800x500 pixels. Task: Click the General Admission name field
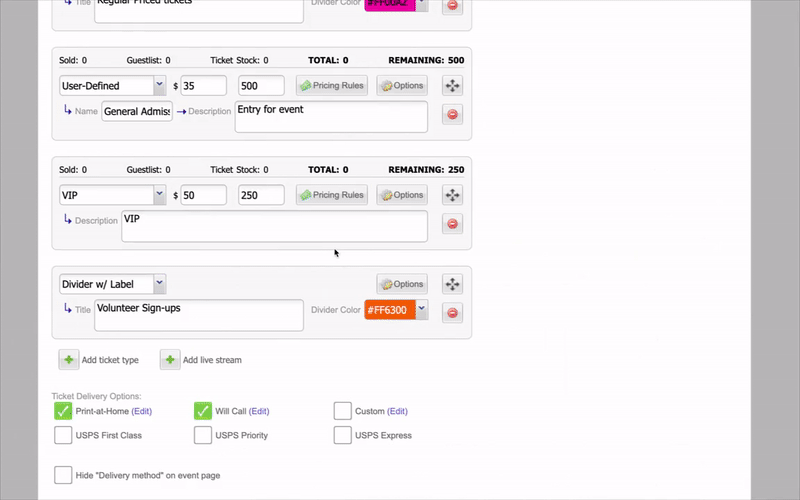(137, 111)
